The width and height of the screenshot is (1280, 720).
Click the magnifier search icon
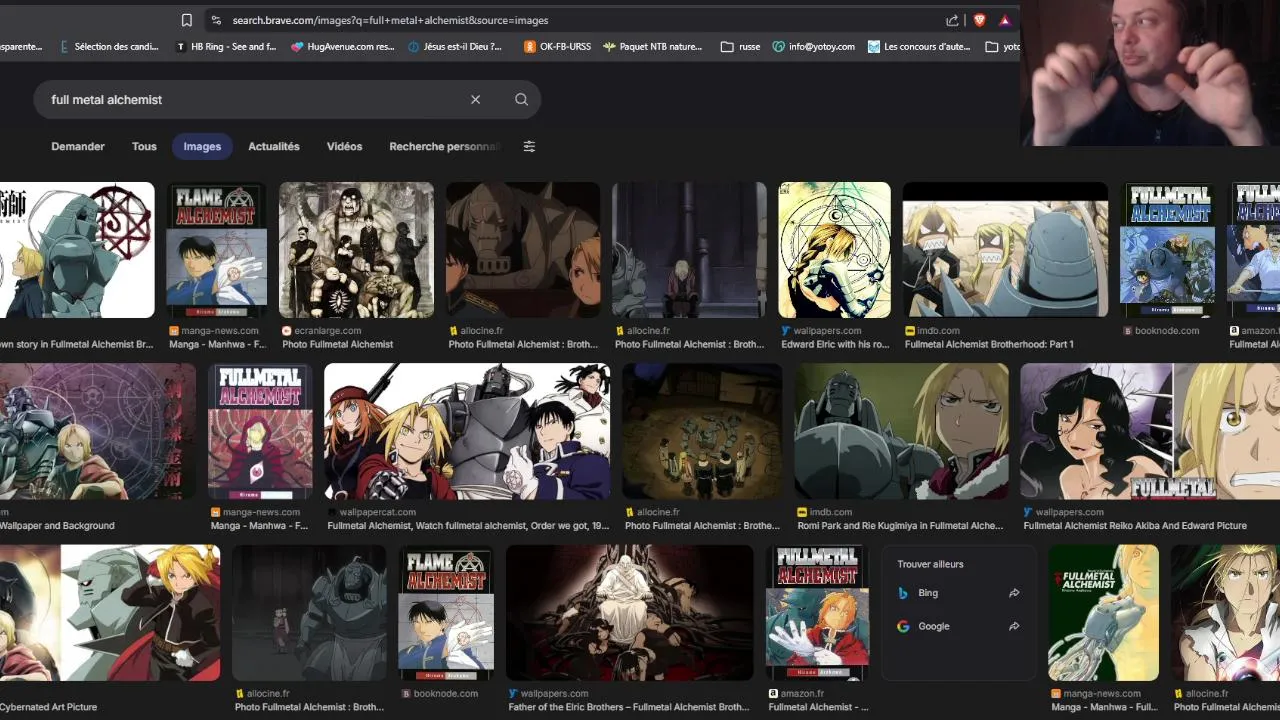521,99
